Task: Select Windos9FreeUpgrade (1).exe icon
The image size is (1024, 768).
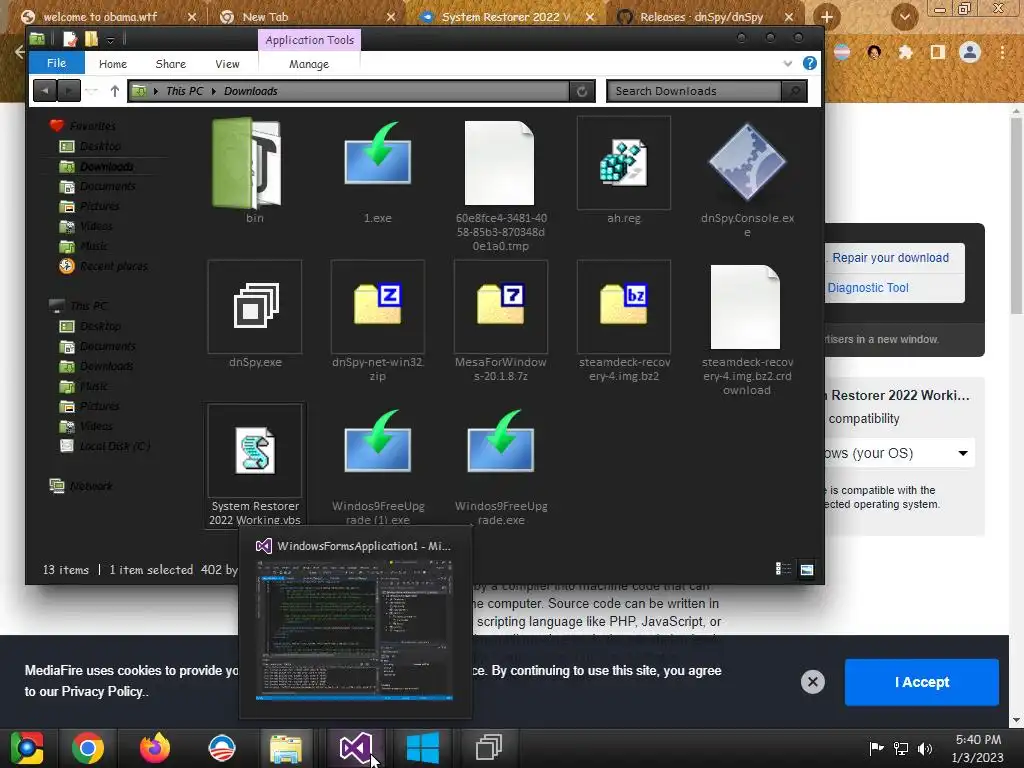Action: (378, 441)
